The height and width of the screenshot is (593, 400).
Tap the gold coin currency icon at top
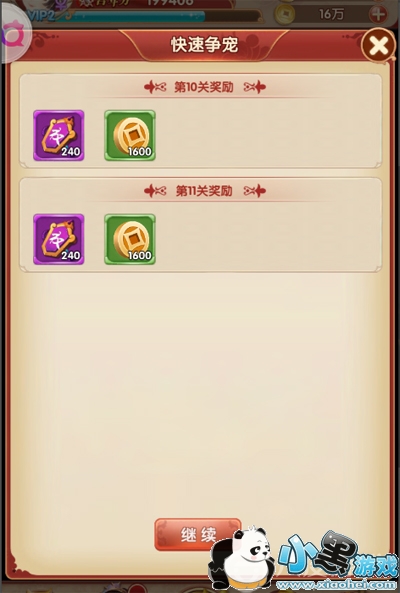click(284, 14)
